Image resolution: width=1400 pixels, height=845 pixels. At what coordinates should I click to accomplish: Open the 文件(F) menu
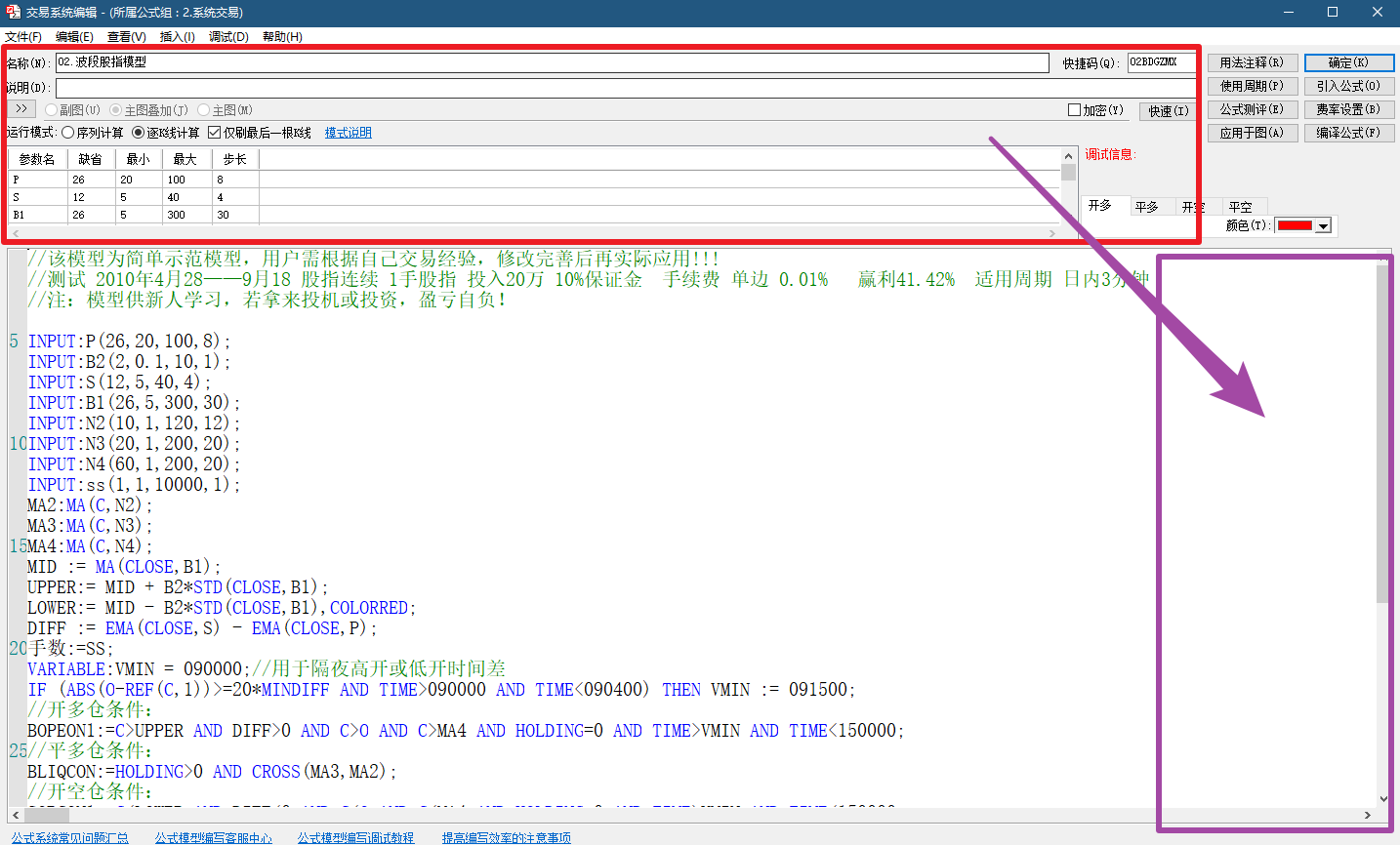pyautogui.click(x=23, y=37)
